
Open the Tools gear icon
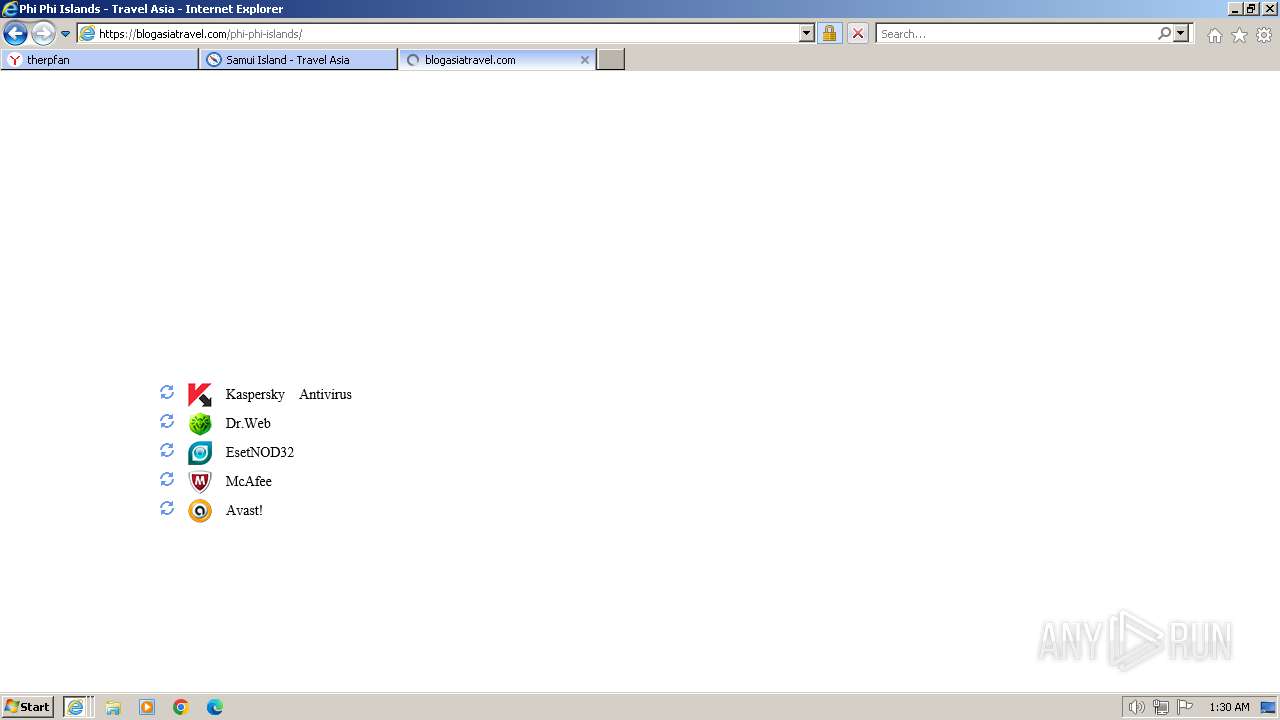coord(1264,35)
